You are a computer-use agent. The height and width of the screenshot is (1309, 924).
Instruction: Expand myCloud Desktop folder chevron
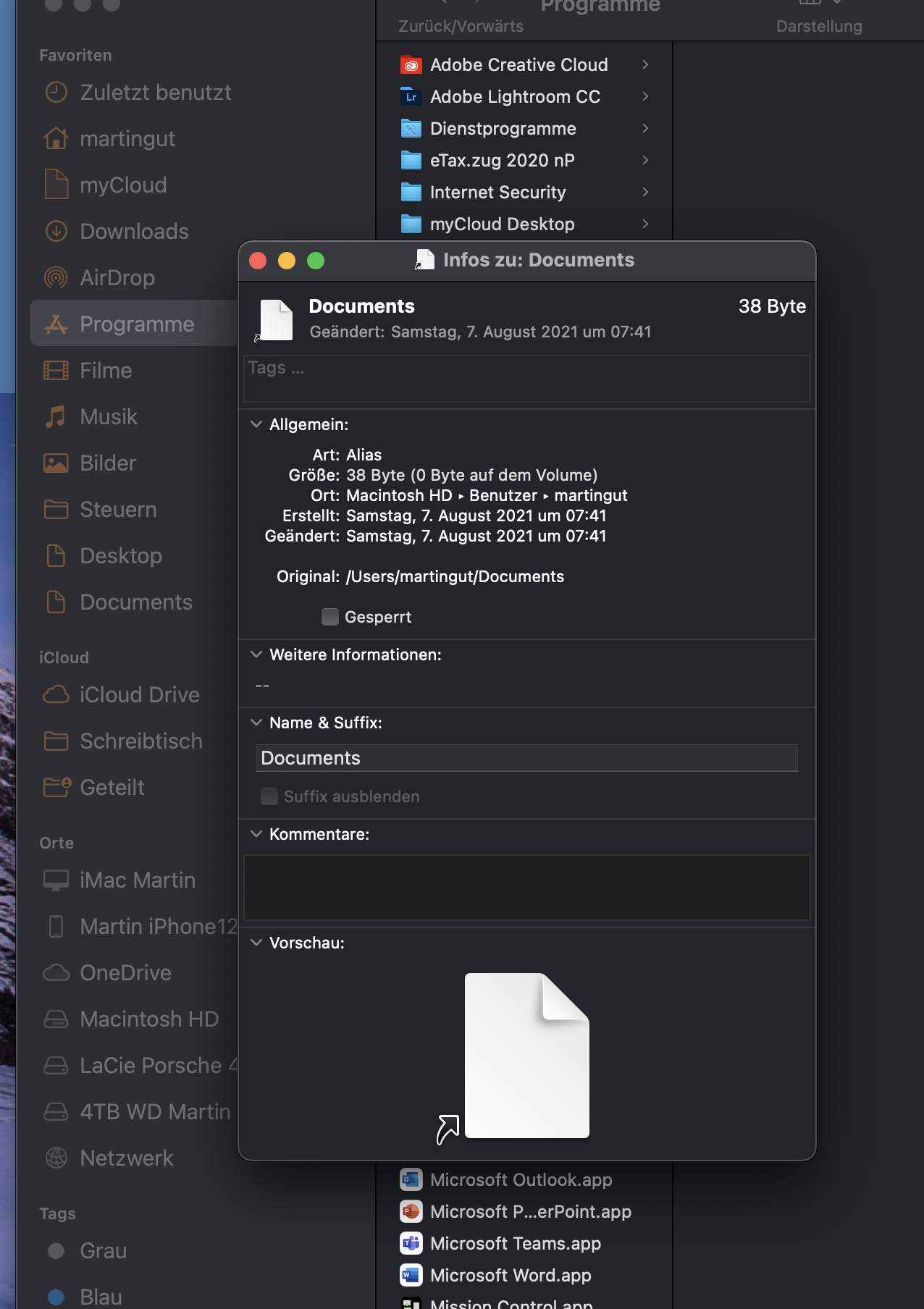tap(645, 224)
